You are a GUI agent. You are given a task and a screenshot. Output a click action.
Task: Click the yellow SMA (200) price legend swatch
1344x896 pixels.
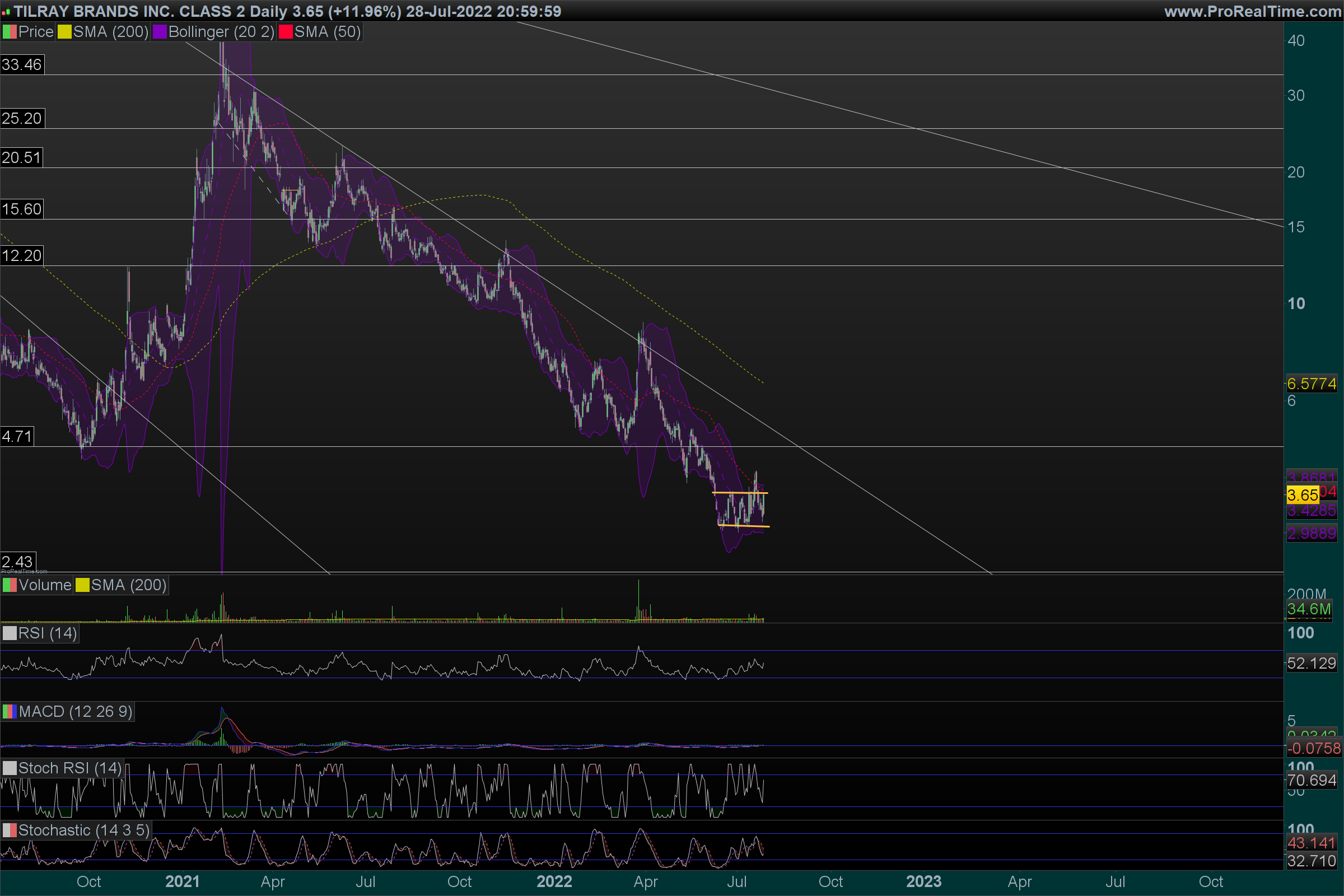[x=64, y=32]
